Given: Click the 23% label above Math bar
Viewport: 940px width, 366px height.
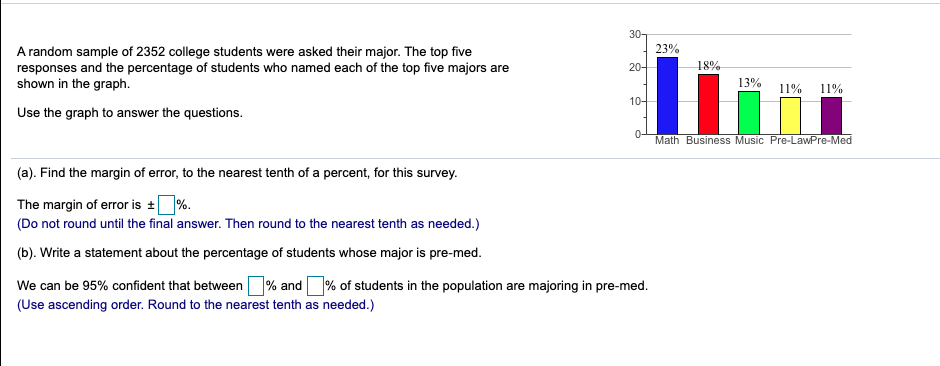Looking at the screenshot, I should [667, 49].
